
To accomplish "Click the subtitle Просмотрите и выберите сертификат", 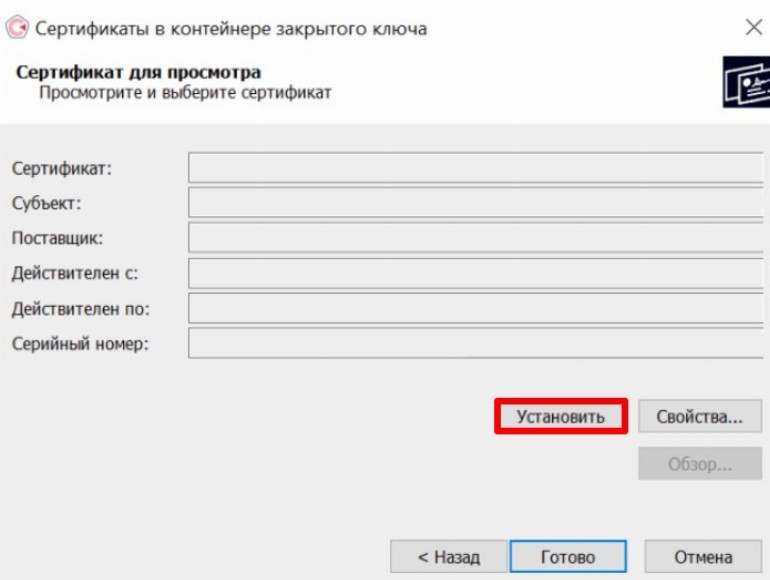I will [185, 93].
